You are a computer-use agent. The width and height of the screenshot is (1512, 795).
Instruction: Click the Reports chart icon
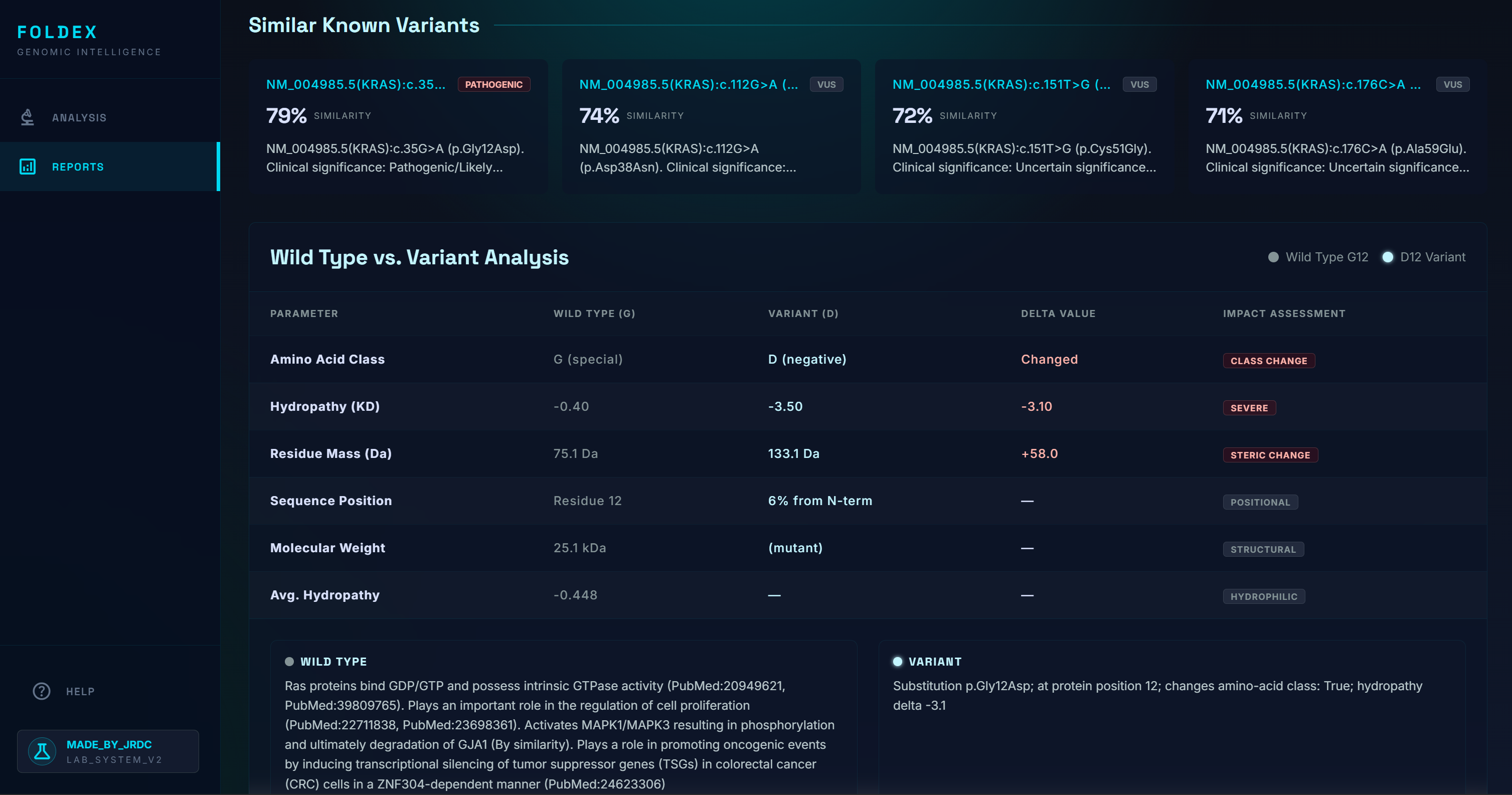[x=28, y=167]
